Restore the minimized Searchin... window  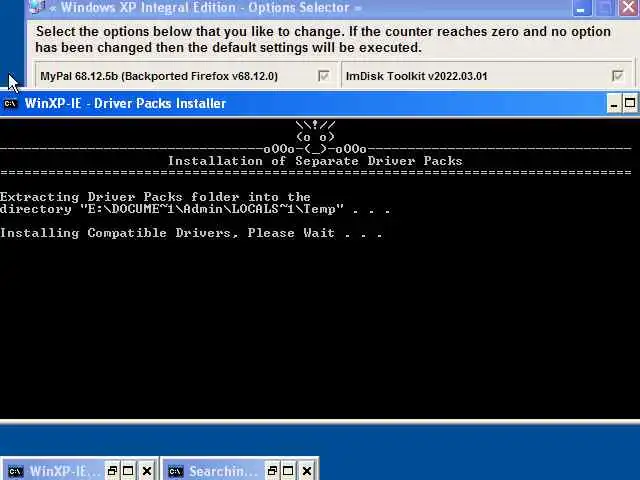click(x=272, y=471)
